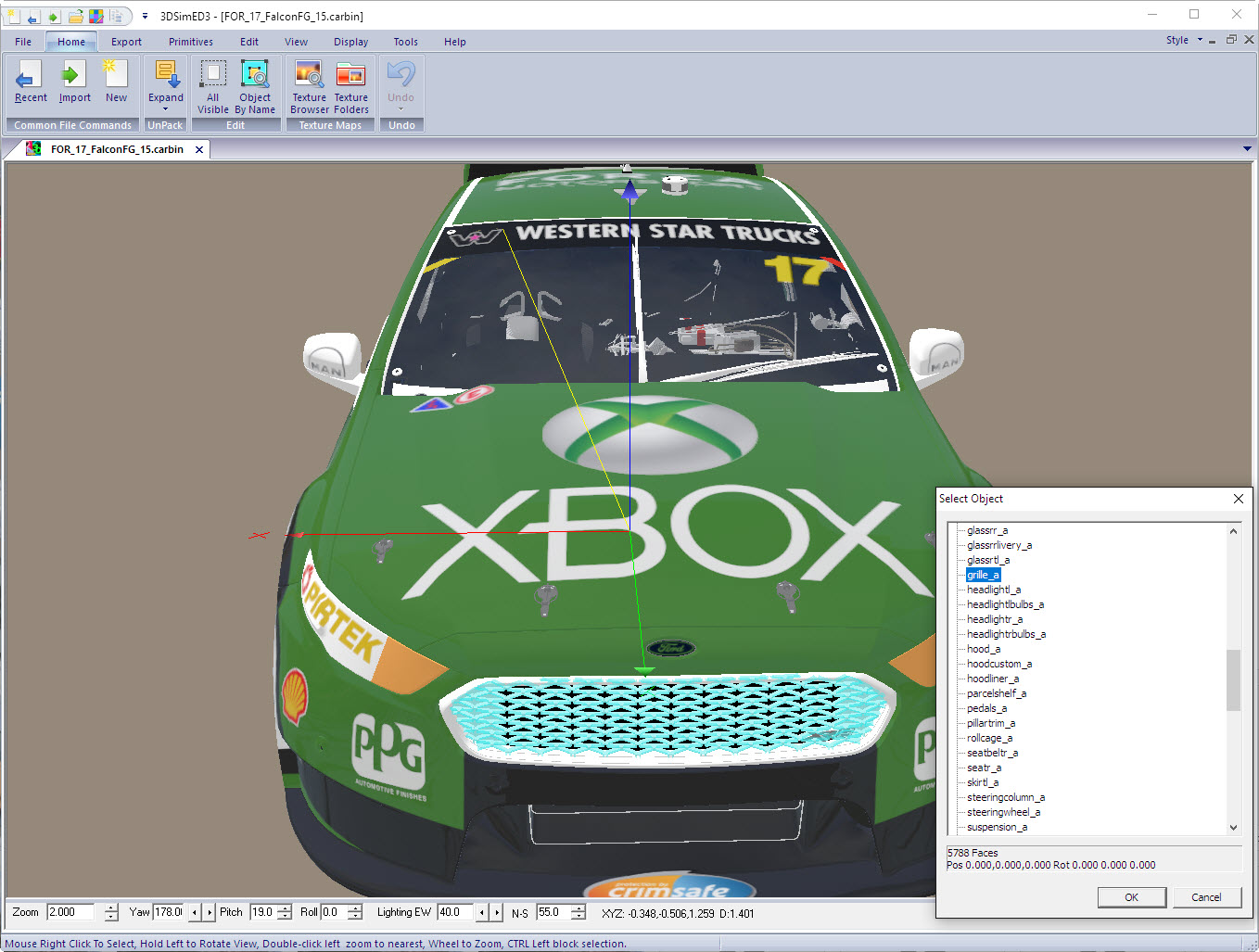Close the Select Object dialog
This screenshot has width=1259, height=952.
pos(1238,499)
